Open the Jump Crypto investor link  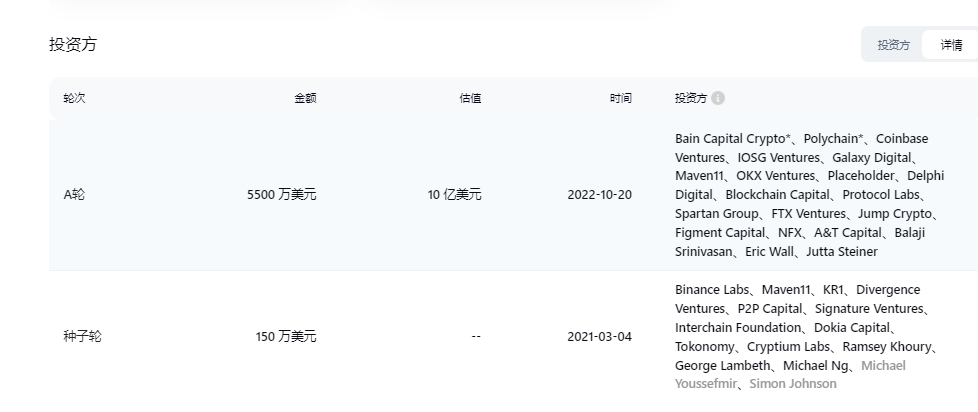coord(894,214)
